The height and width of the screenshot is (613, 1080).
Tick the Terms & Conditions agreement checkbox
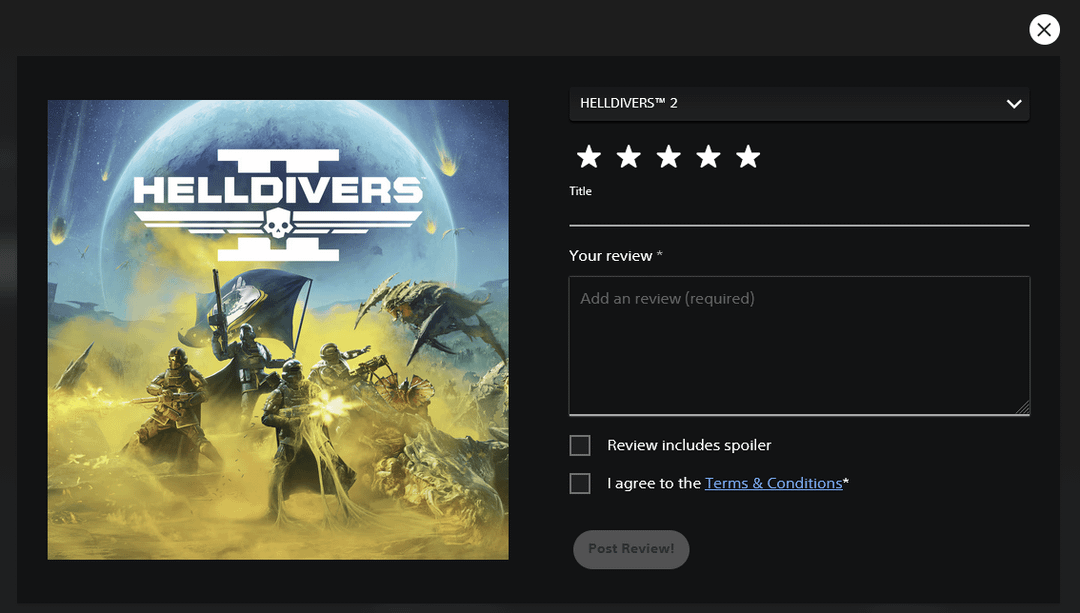580,484
